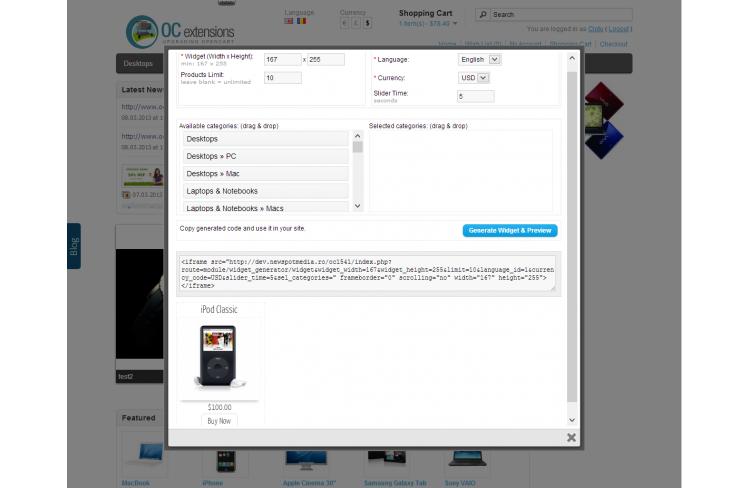The image size is (750, 488).
Task: Click the selected categories drop area
Action: click(x=461, y=171)
